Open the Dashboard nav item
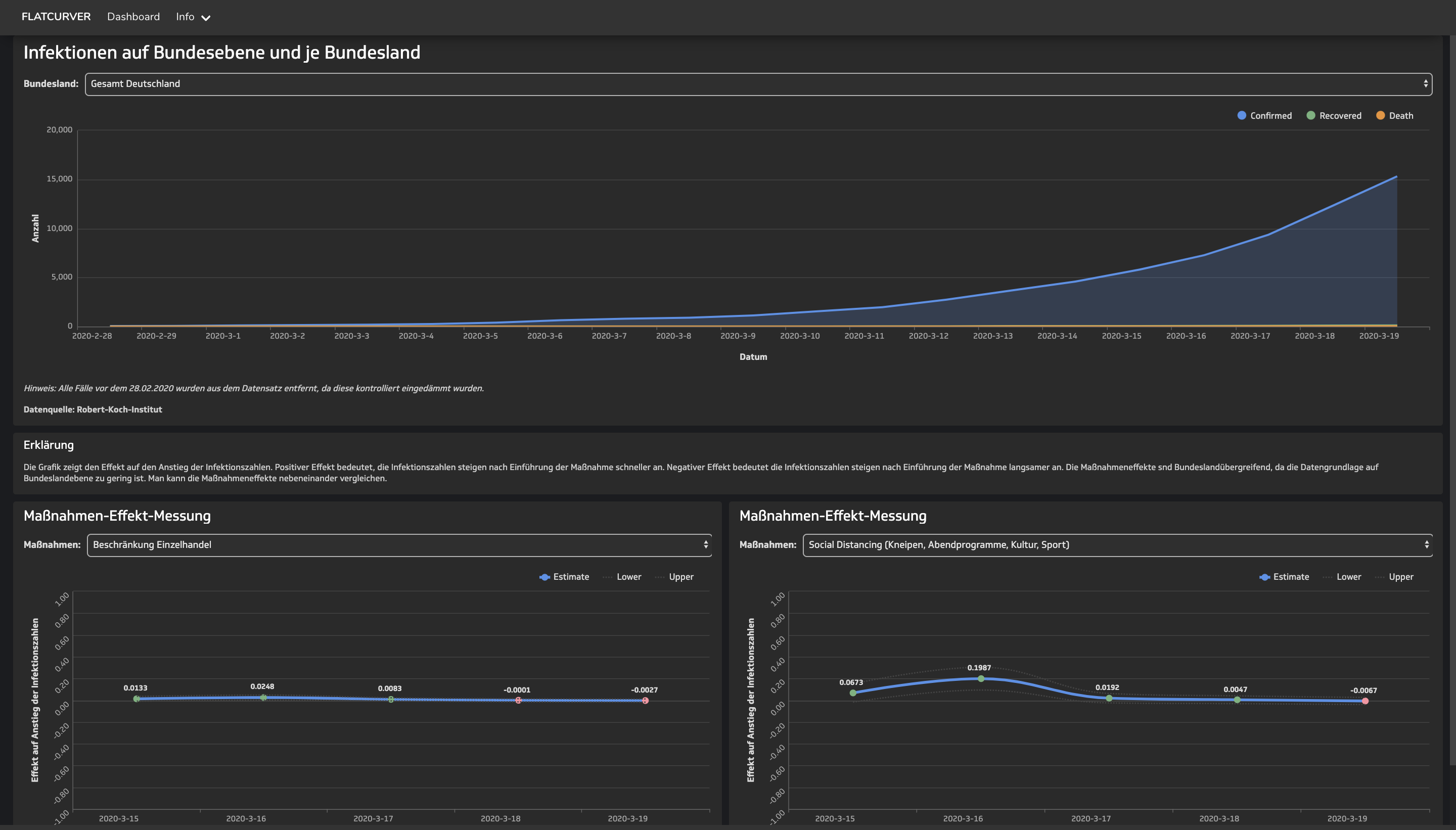Viewport: 1456px width, 830px height. pyautogui.click(x=133, y=17)
